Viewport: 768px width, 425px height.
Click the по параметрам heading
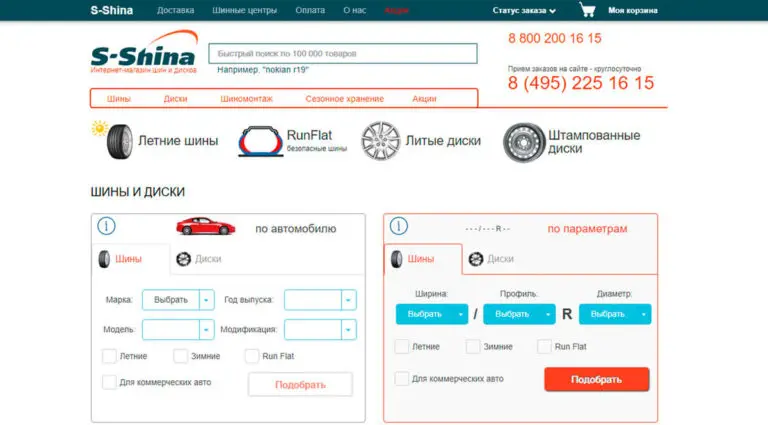click(587, 229)
